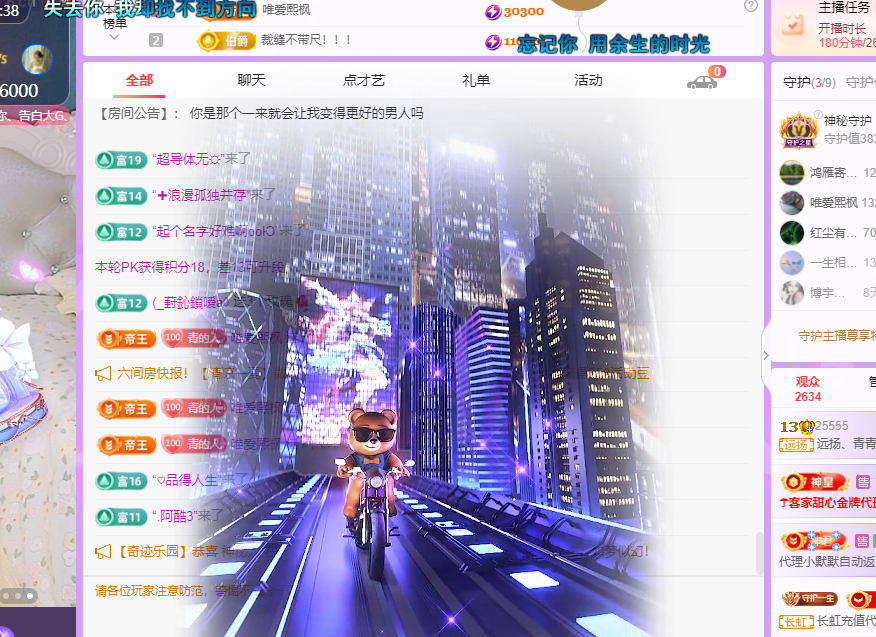The width and height of the screenshot is (876, 637).
Task: Click the 守护一生 badge
Action: pos(810,599)
